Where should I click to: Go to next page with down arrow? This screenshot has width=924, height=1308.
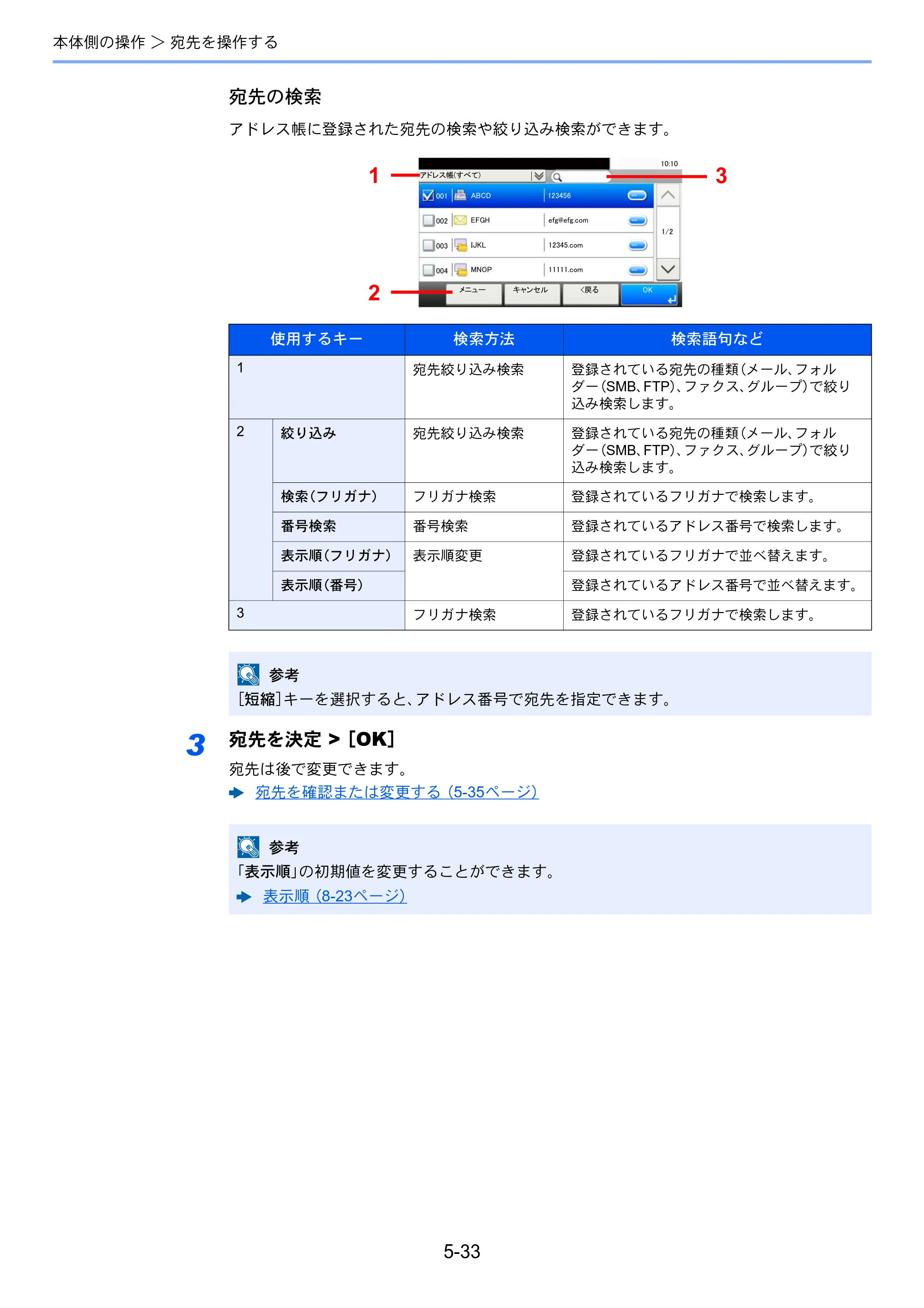668,269
